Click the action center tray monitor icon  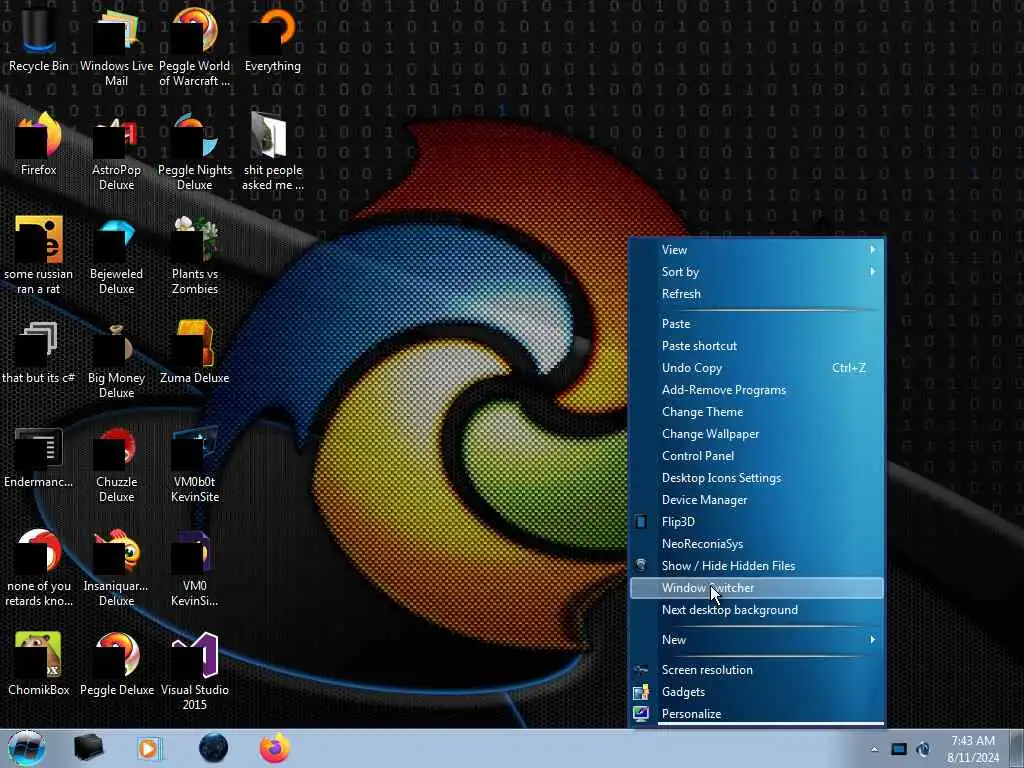tap(899, 749)
